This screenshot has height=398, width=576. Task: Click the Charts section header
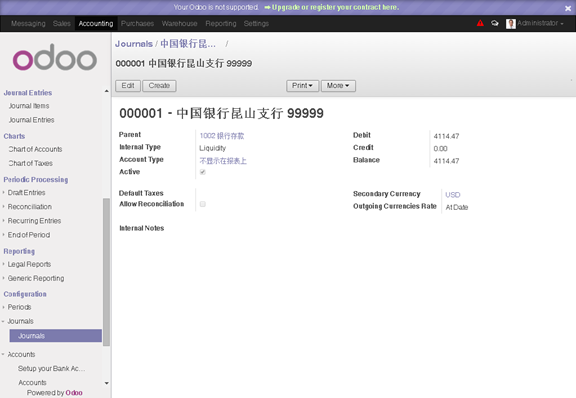click(14, 136)
